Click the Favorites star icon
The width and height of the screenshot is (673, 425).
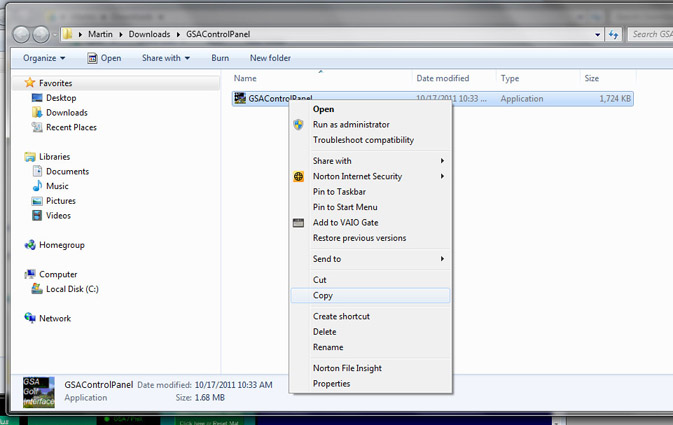point(30,82)
